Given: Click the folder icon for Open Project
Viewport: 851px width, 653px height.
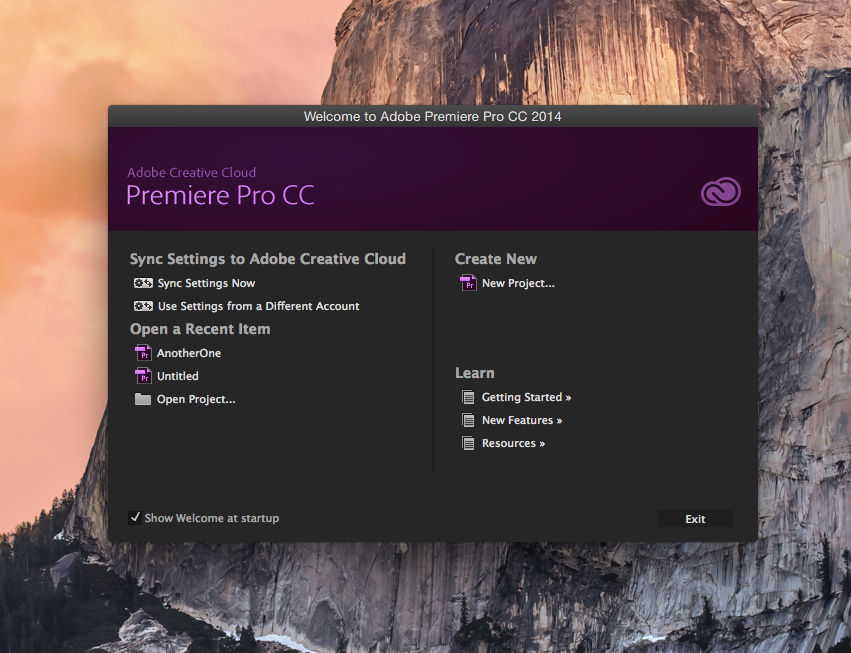Looking at the screenshot, I should point(143,399).
